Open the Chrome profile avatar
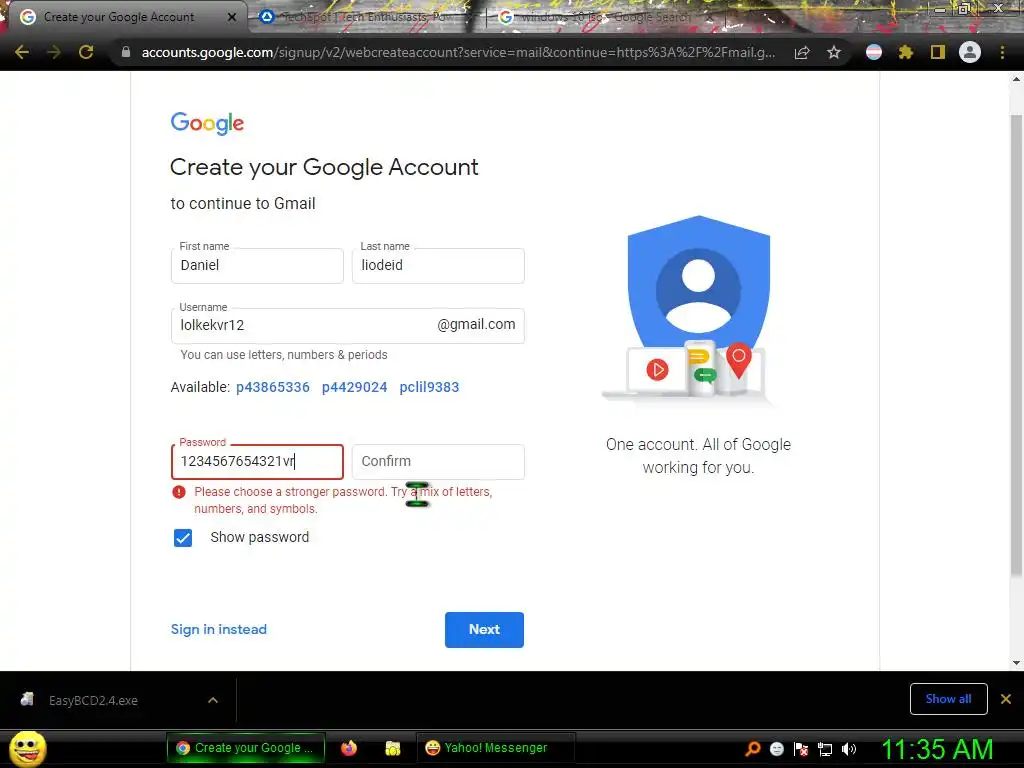This screenshot has height=768, width=1024. (x=970, y=52)
